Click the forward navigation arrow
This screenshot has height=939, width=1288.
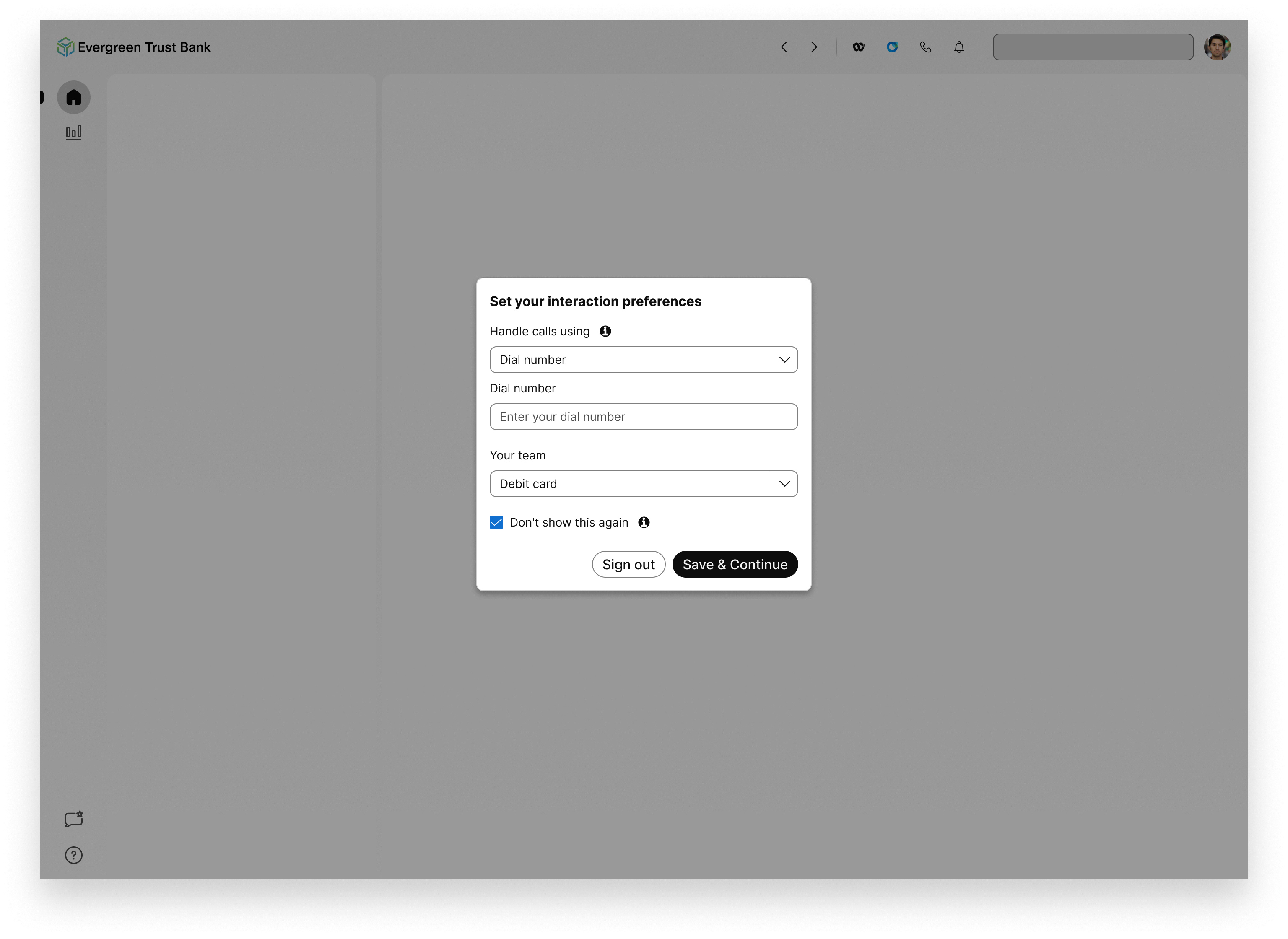tap(814, 47)
